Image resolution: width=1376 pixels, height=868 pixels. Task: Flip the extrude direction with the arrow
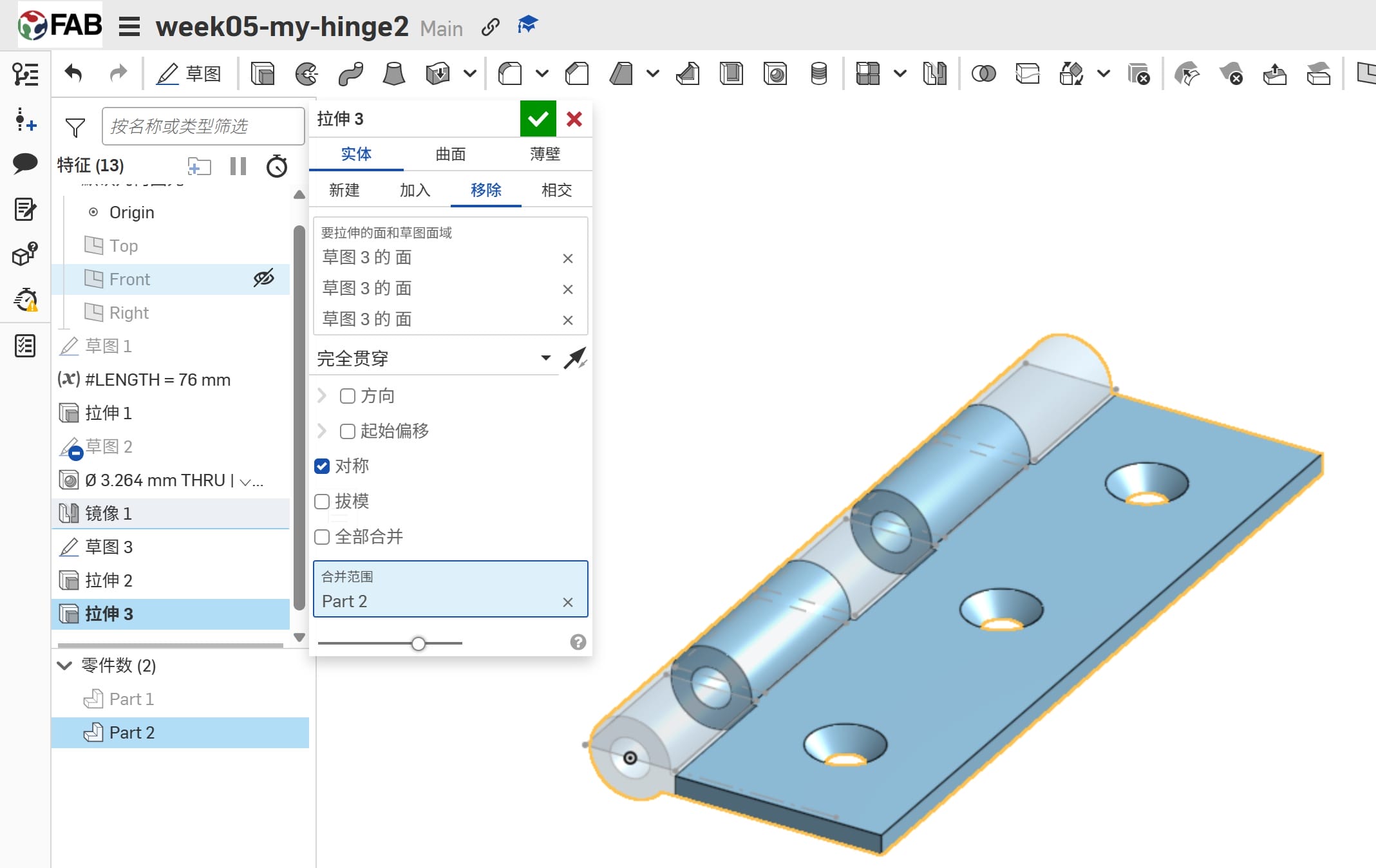pos(574,359)
